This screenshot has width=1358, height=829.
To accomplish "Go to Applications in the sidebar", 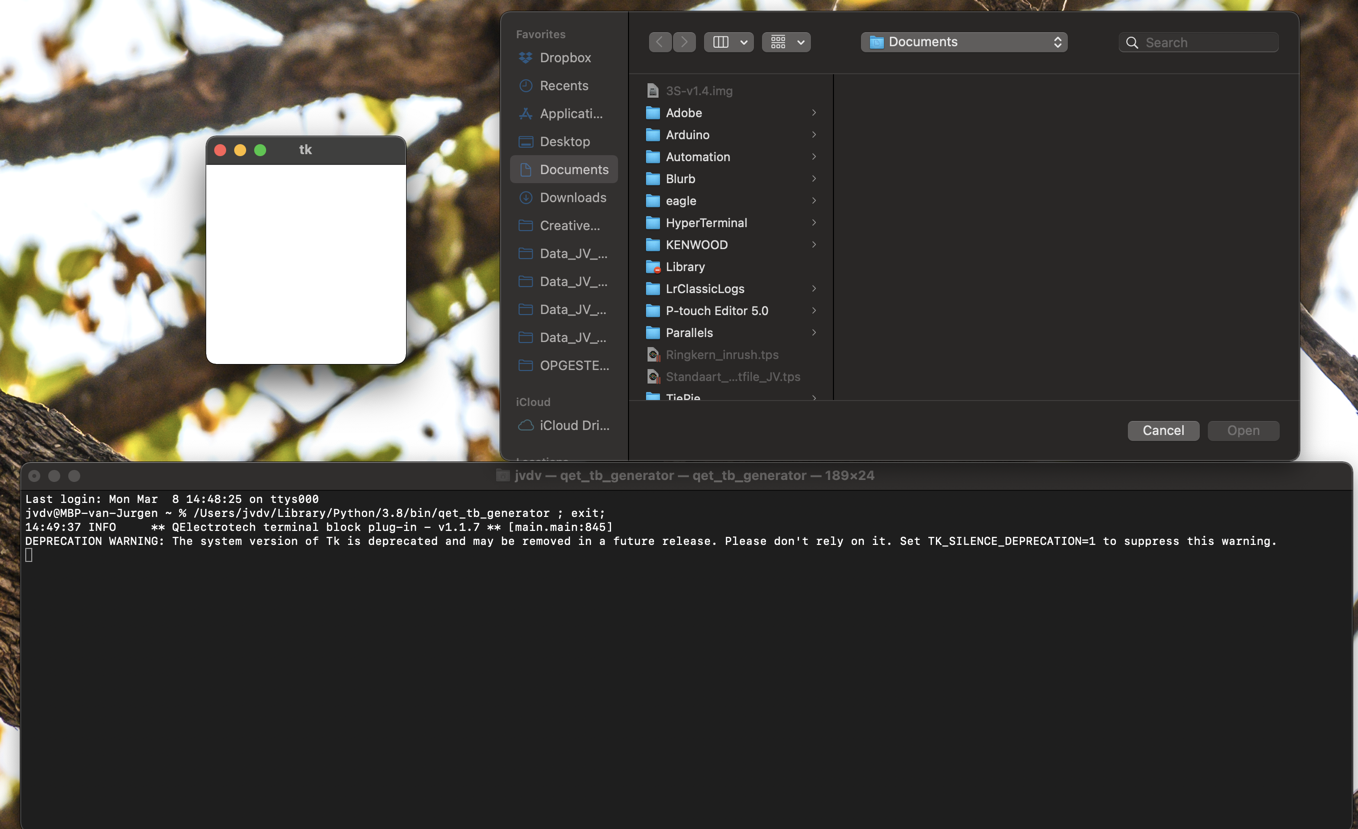I will 570,114.
